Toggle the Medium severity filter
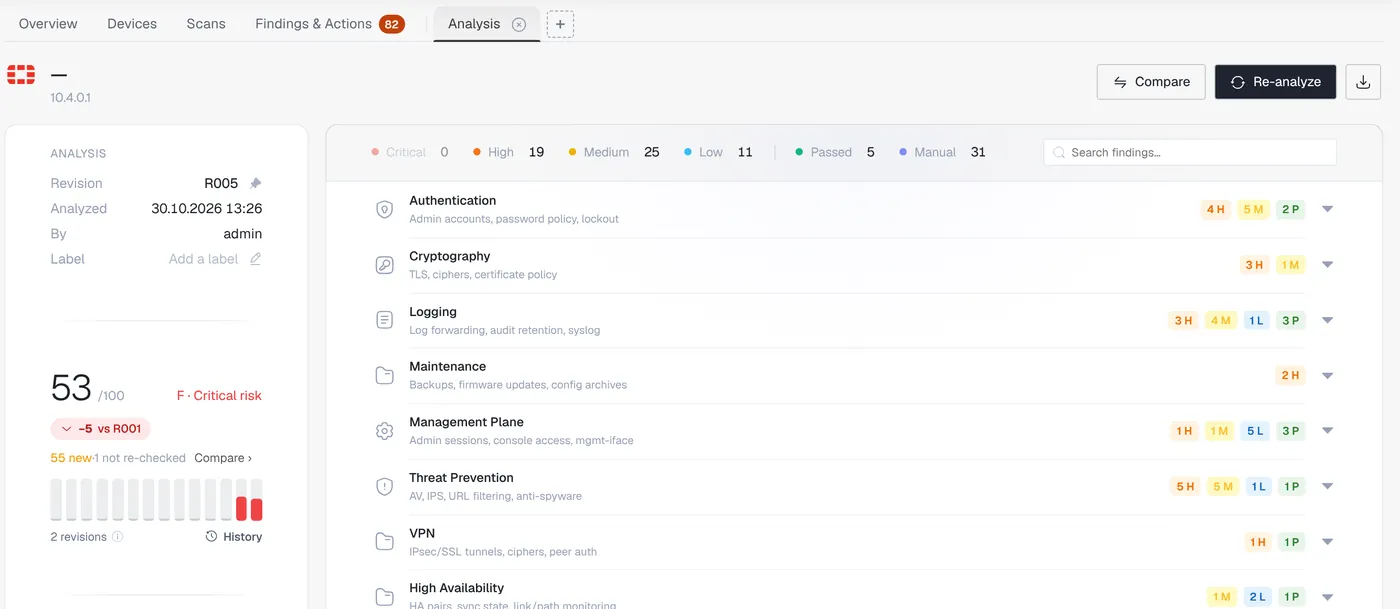The height and width of the screenshot is (609, 1400). coord(614,152)
